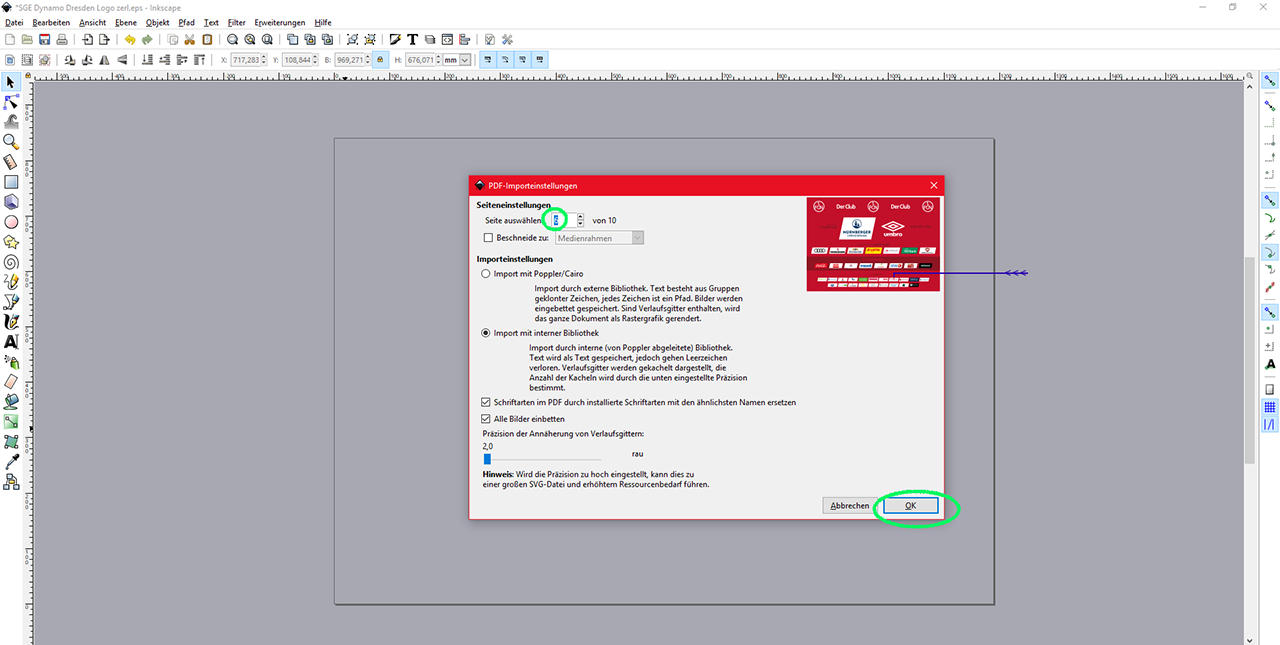Toggle the width-height lock icon
Screen dimensions: 1280x645
(x=380, y=60)
